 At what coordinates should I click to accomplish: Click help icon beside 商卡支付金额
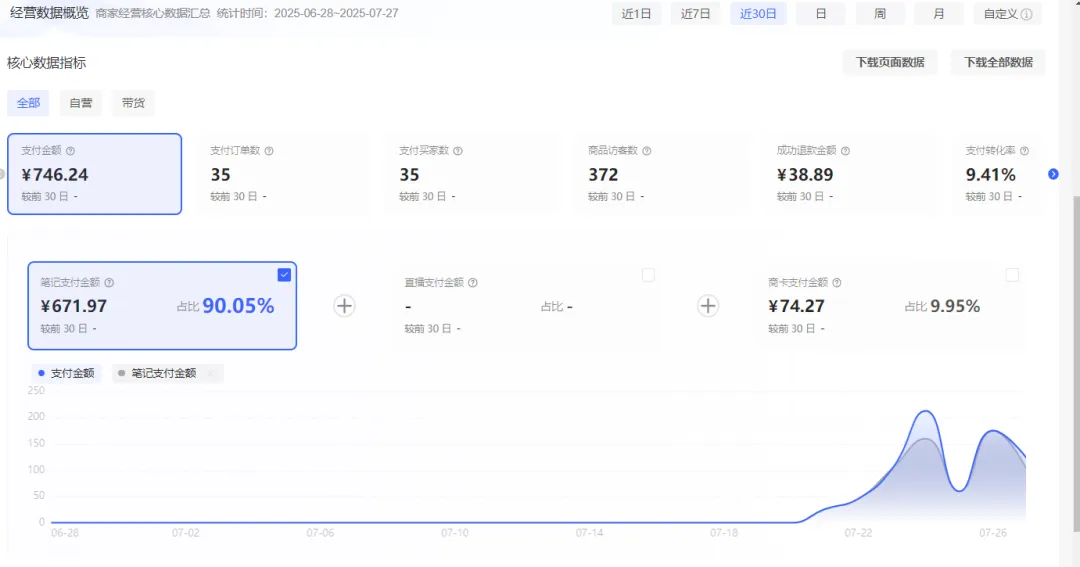tap(837, 282)
